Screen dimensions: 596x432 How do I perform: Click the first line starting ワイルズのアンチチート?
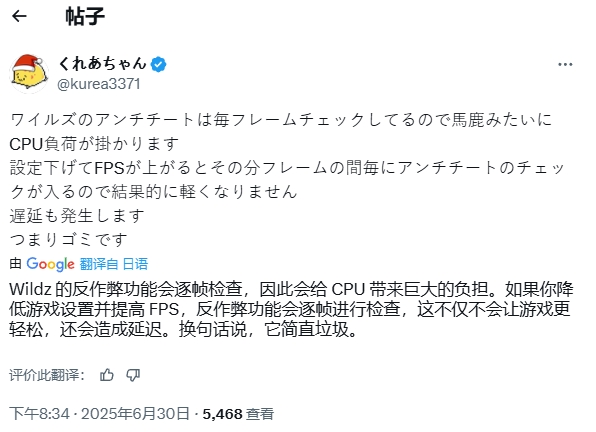(281, 120)
